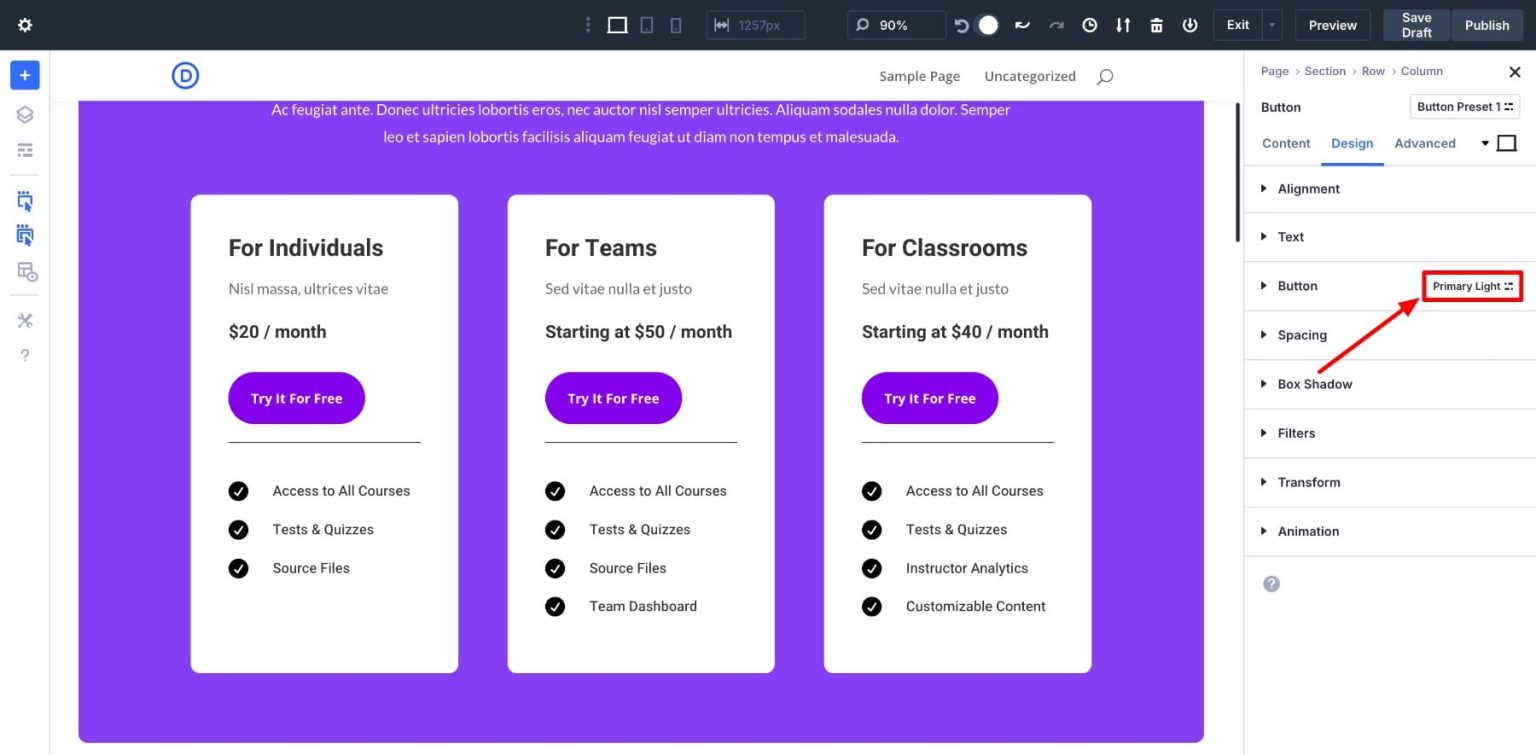Switch to the Content tab
This screenshot has width=1536, height=755.
pyautogui.click(x=1285, y=143)
